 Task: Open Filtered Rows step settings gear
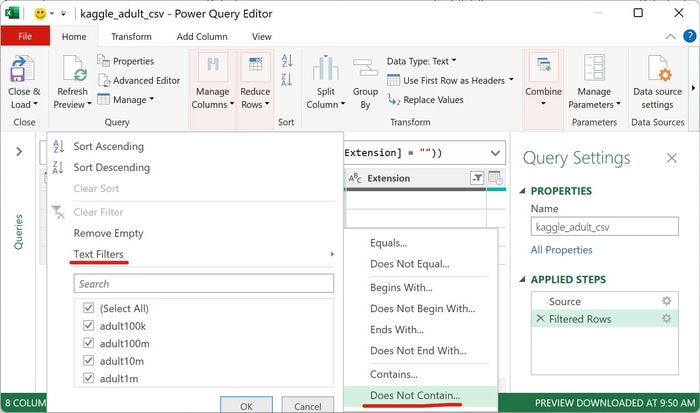pos(667,318)
